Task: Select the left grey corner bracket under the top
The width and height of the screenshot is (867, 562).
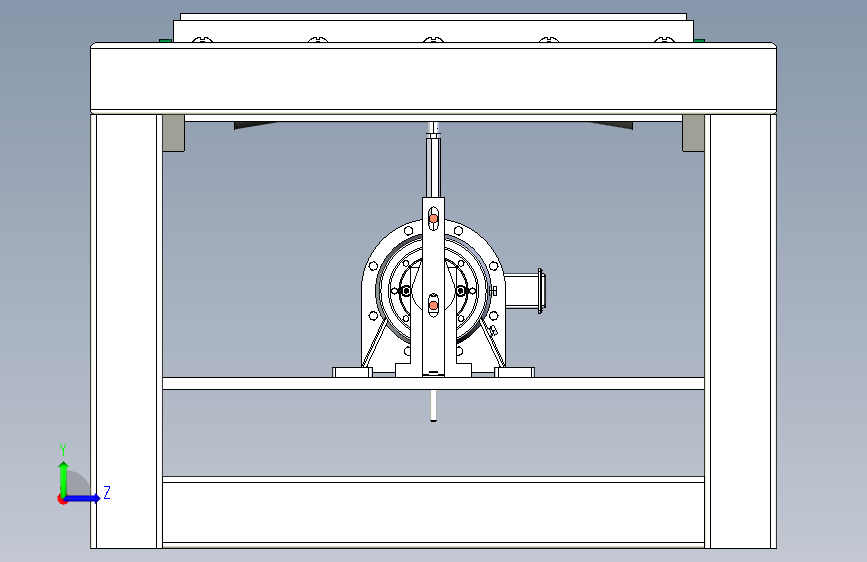Action: (x=174, y=133)
